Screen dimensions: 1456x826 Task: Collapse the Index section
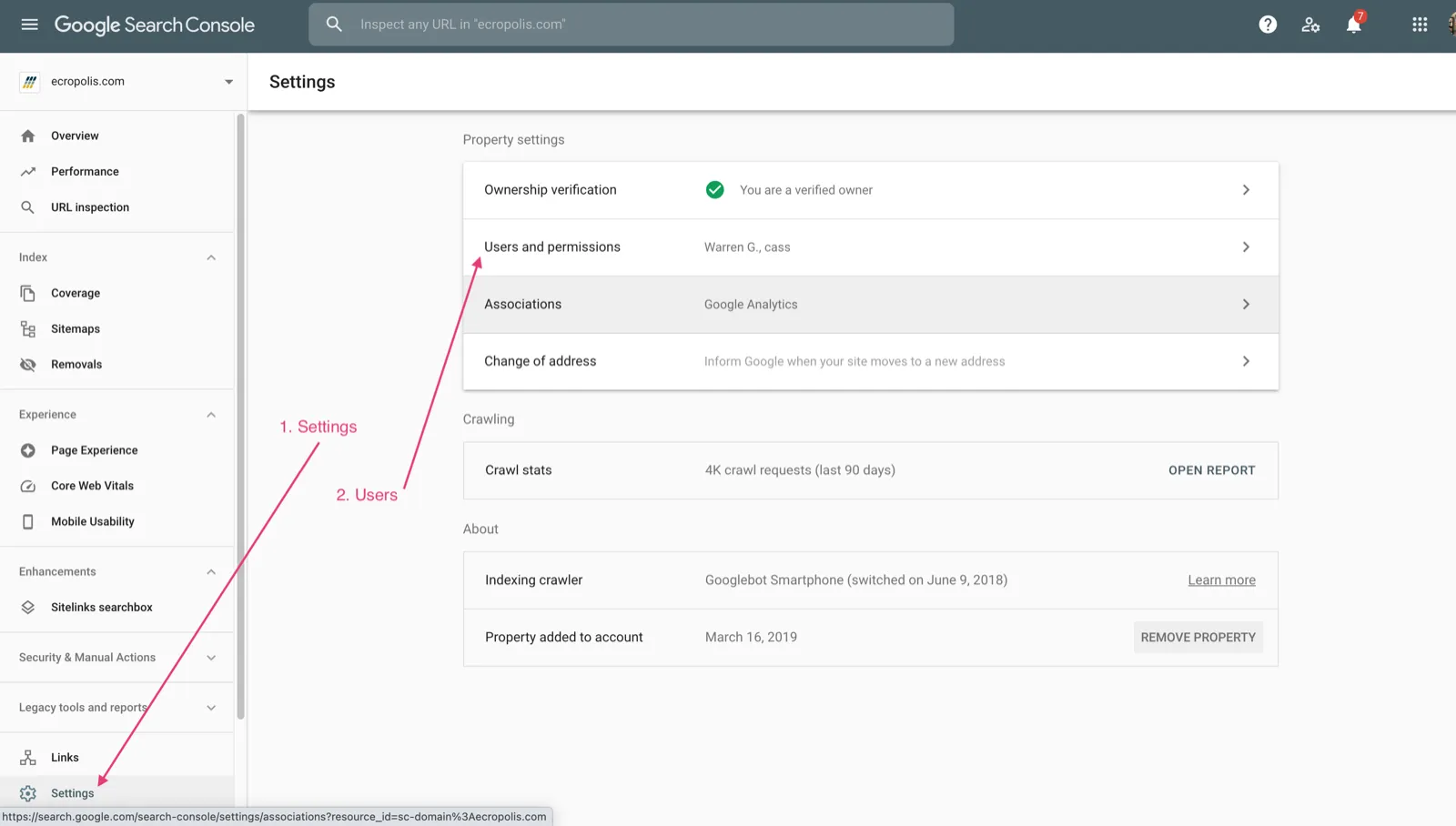click(x=211, y=257)
